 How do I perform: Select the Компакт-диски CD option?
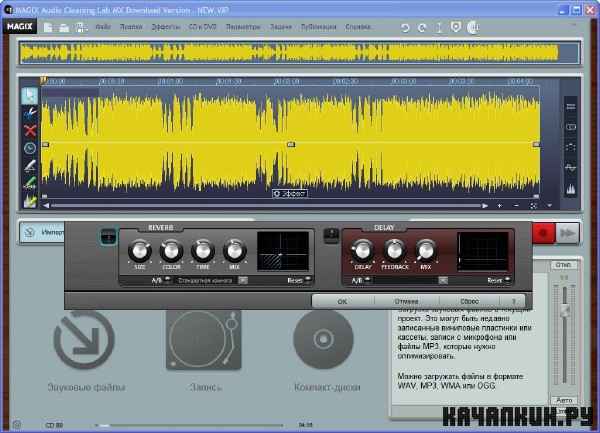tap(326, 351)
